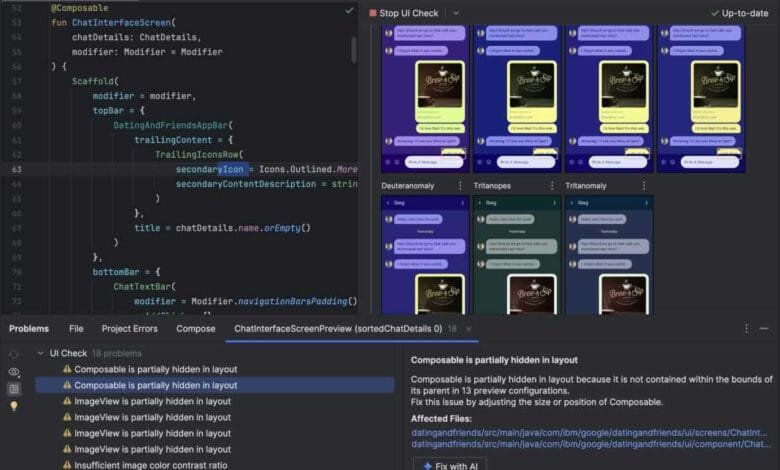The height and width of the screenshot is (470, 780).
Task: Click 'DatingAndFriendsAppBar' in the code
Action: tap(171, 125)
